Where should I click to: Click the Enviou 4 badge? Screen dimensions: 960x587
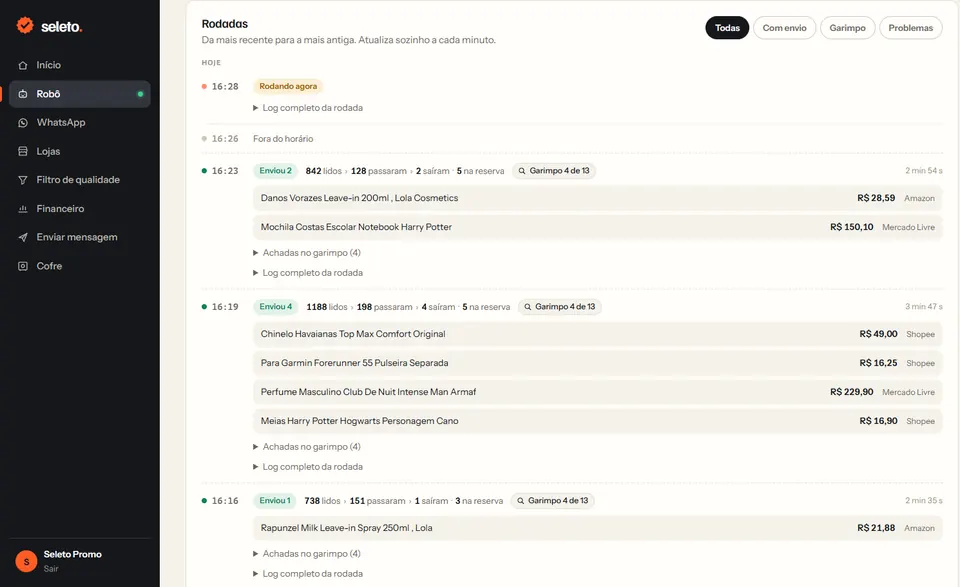[x=276, y=307]
